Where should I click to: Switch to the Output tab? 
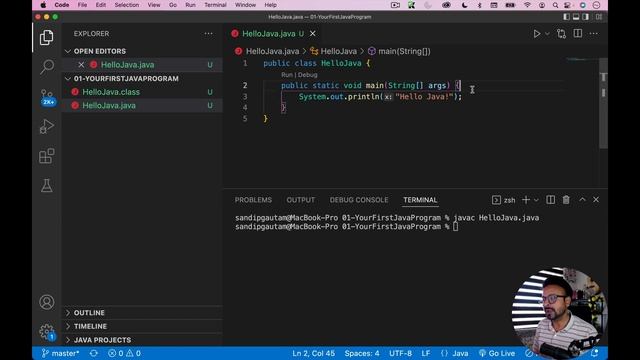300,200
